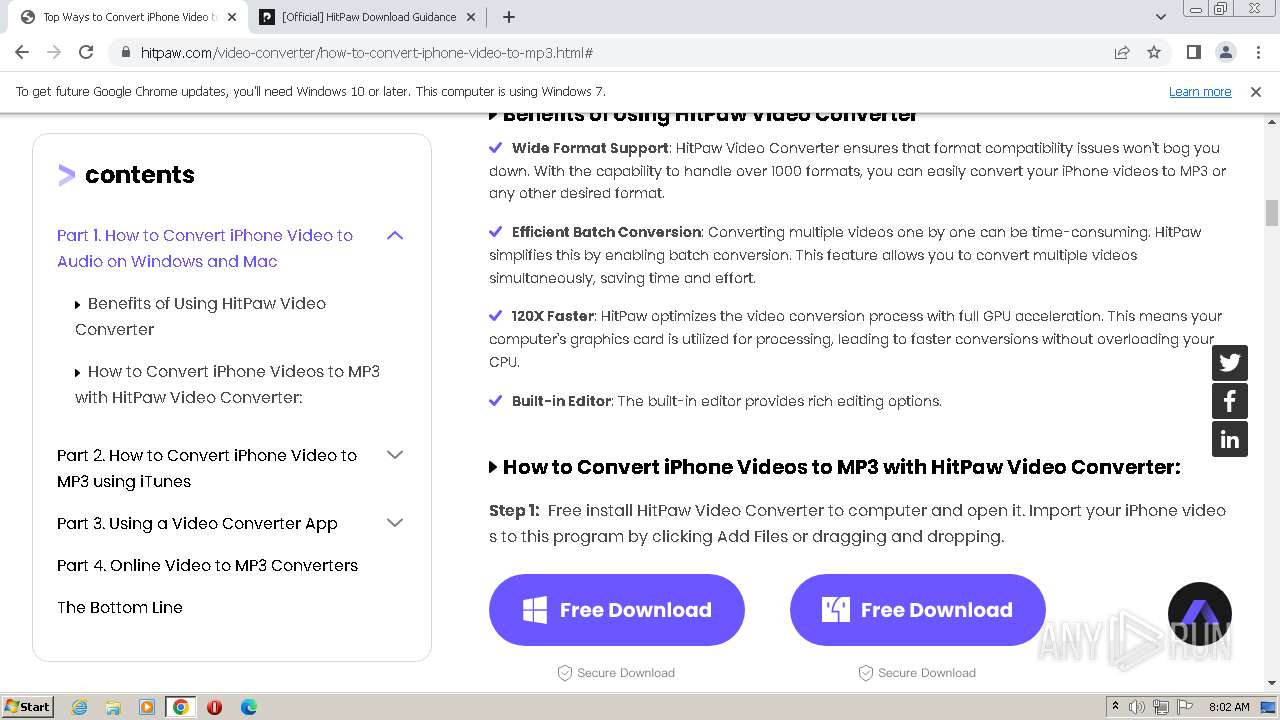Open Internet Explorer from taskbar

click(79, 707)
